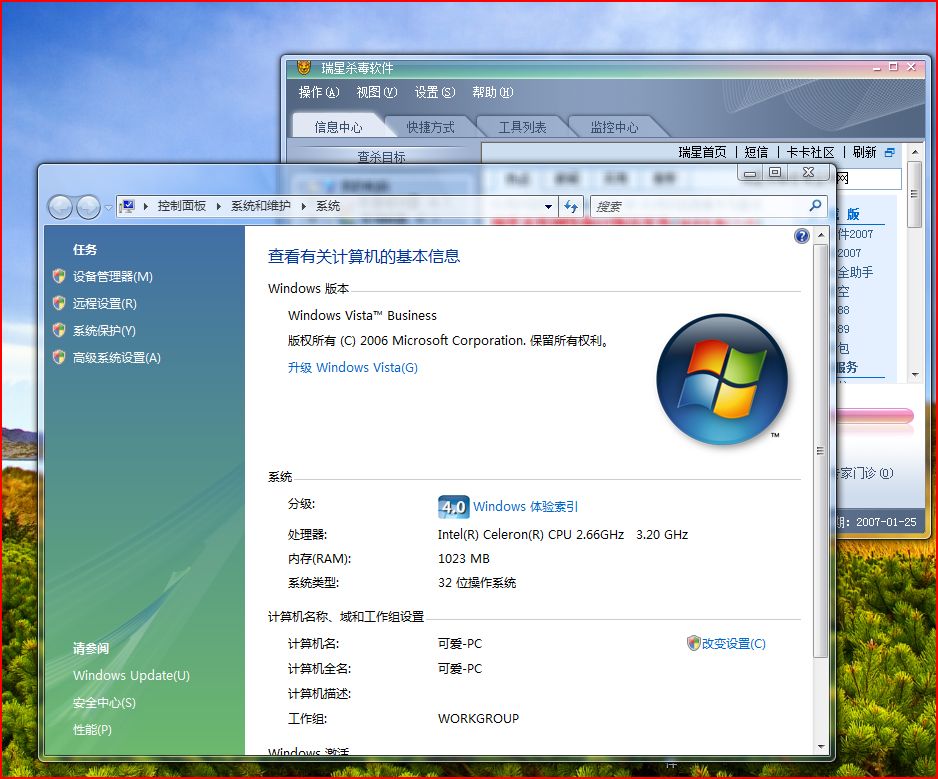Select 系统和维护 breadcrumb segment

point(261,206)
